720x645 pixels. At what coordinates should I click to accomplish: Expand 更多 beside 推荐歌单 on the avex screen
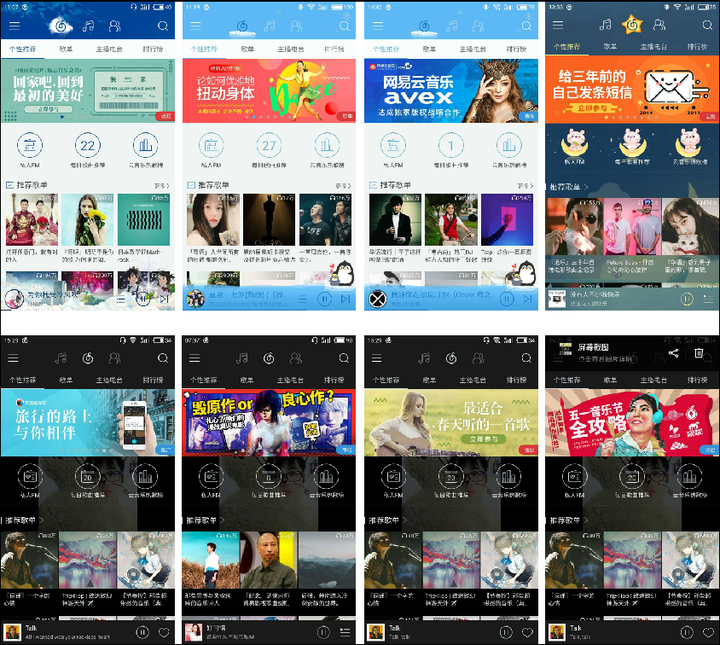[x=525, y=185]
